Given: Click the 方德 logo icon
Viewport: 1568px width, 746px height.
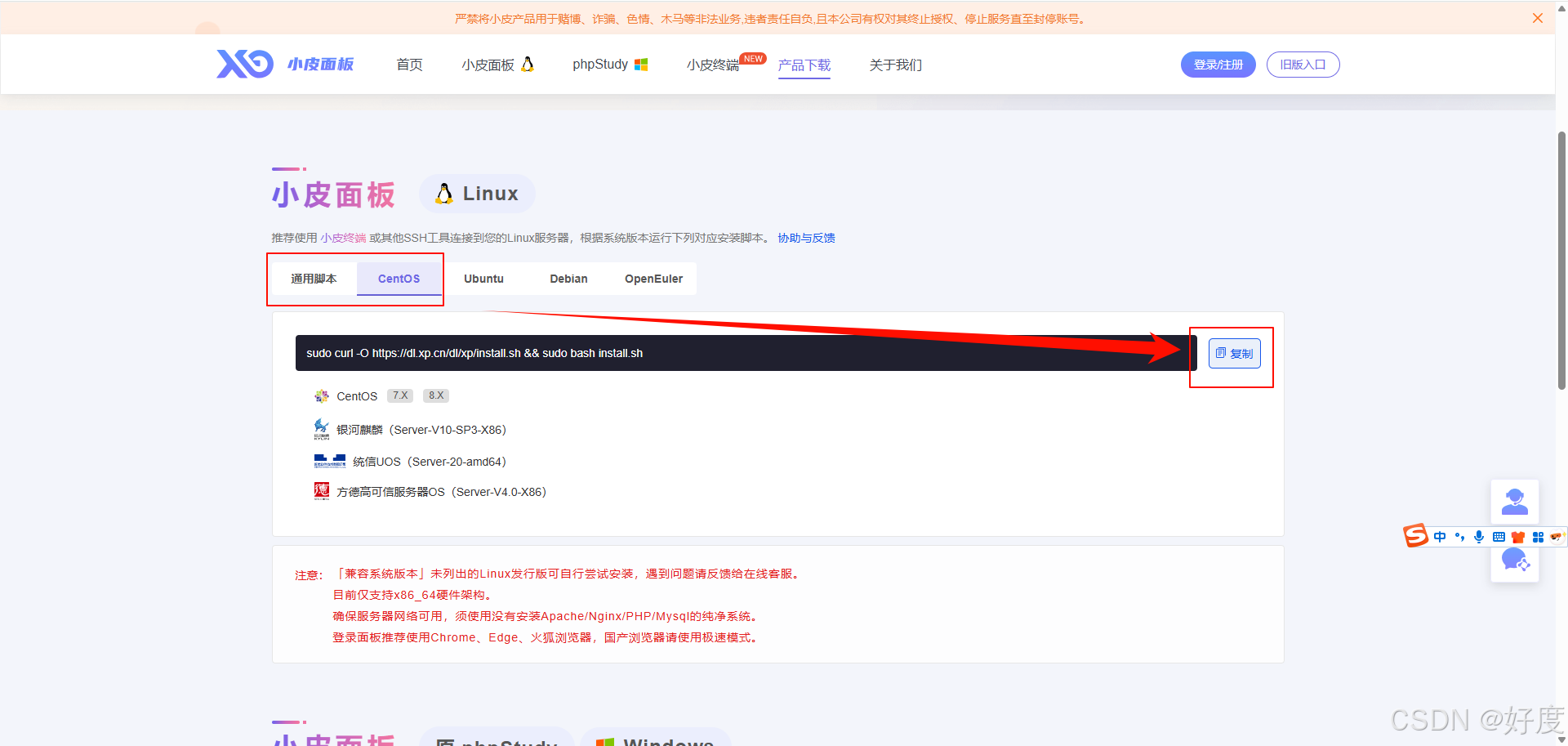Looking at the screenshot, I should pyautogui.click(x=322, y=491).
